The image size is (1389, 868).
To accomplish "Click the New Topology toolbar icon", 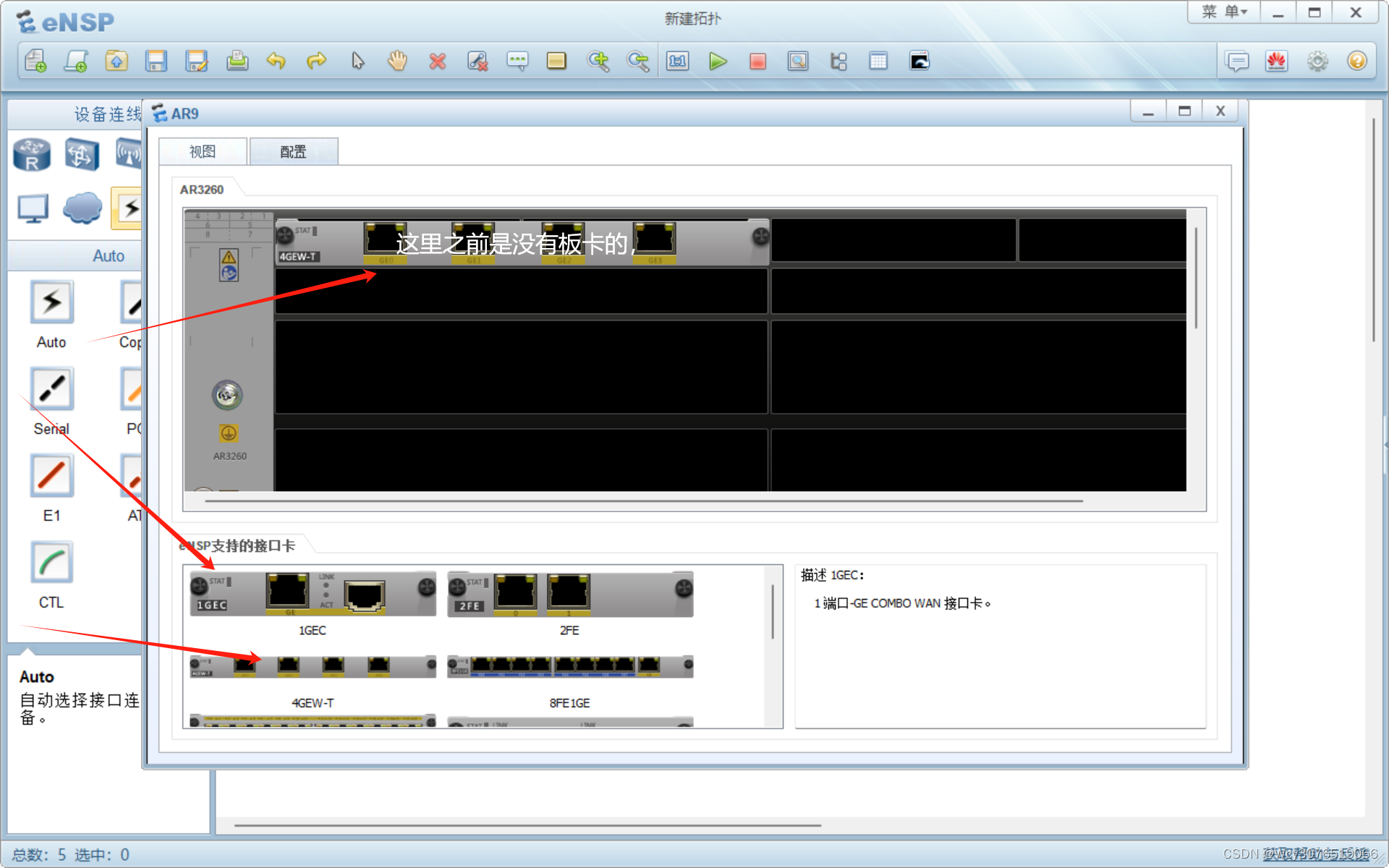I will point(35,61).
